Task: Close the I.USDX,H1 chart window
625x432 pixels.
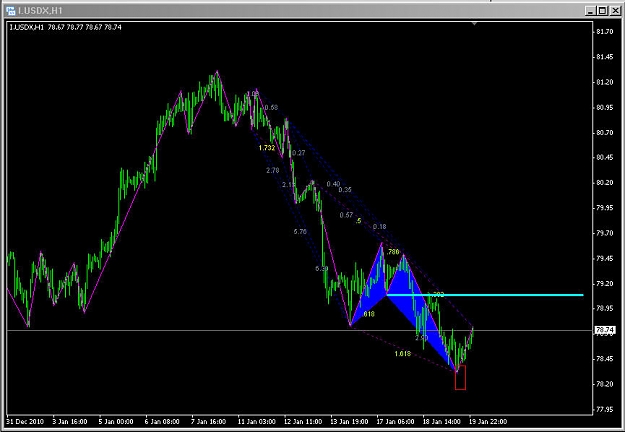Action: (614, 11)
